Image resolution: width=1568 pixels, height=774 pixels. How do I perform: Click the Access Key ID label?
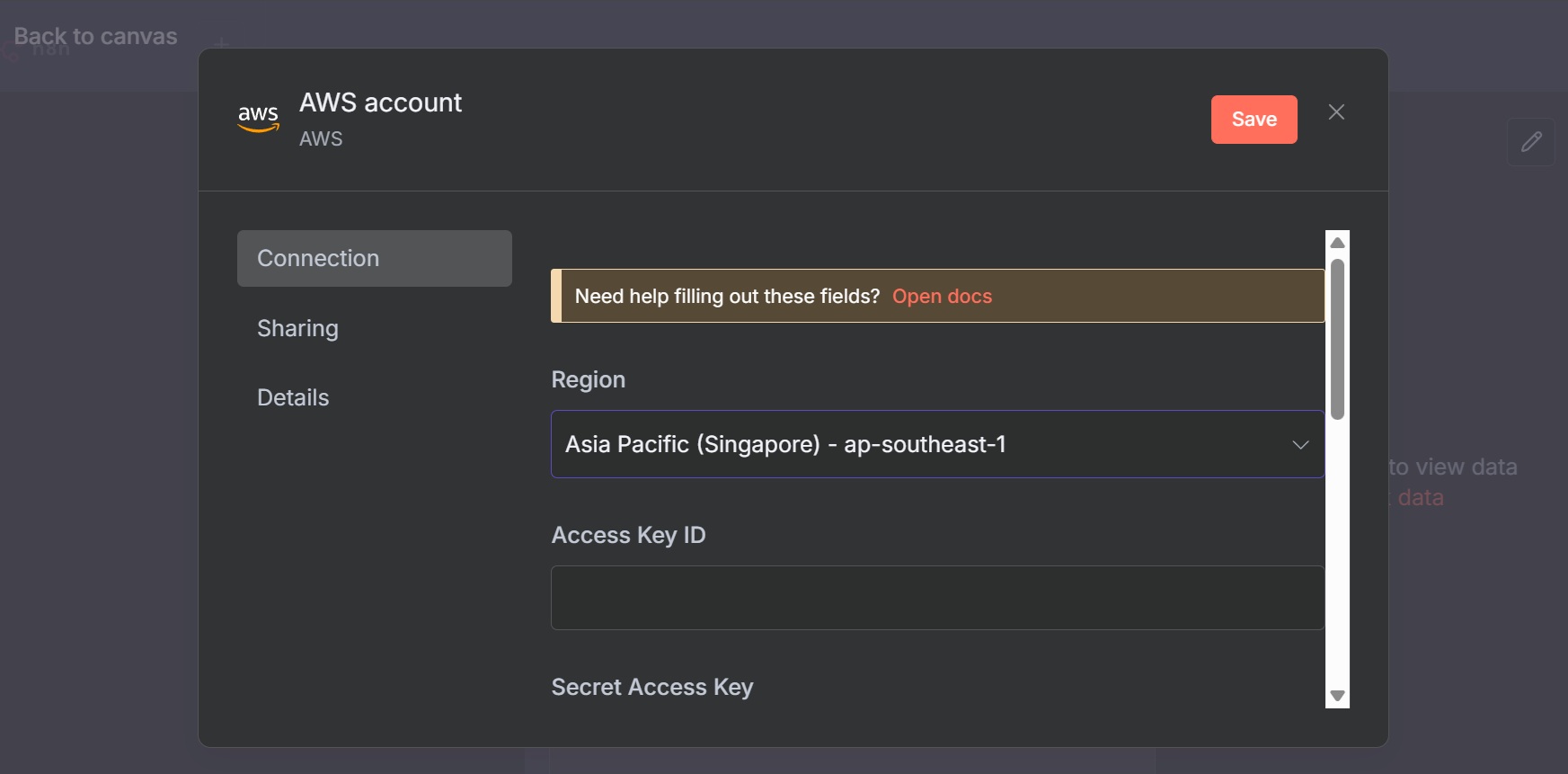628,536
